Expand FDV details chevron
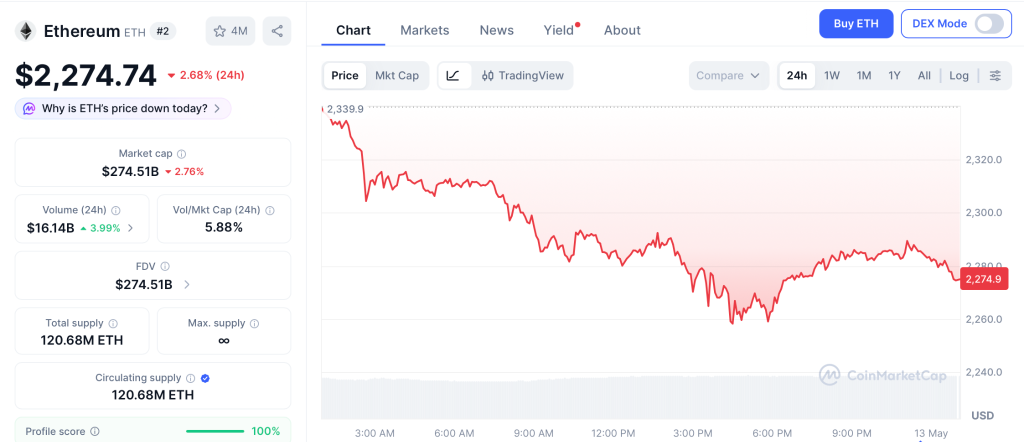The image size is (1024, 442). click(187, 285)
